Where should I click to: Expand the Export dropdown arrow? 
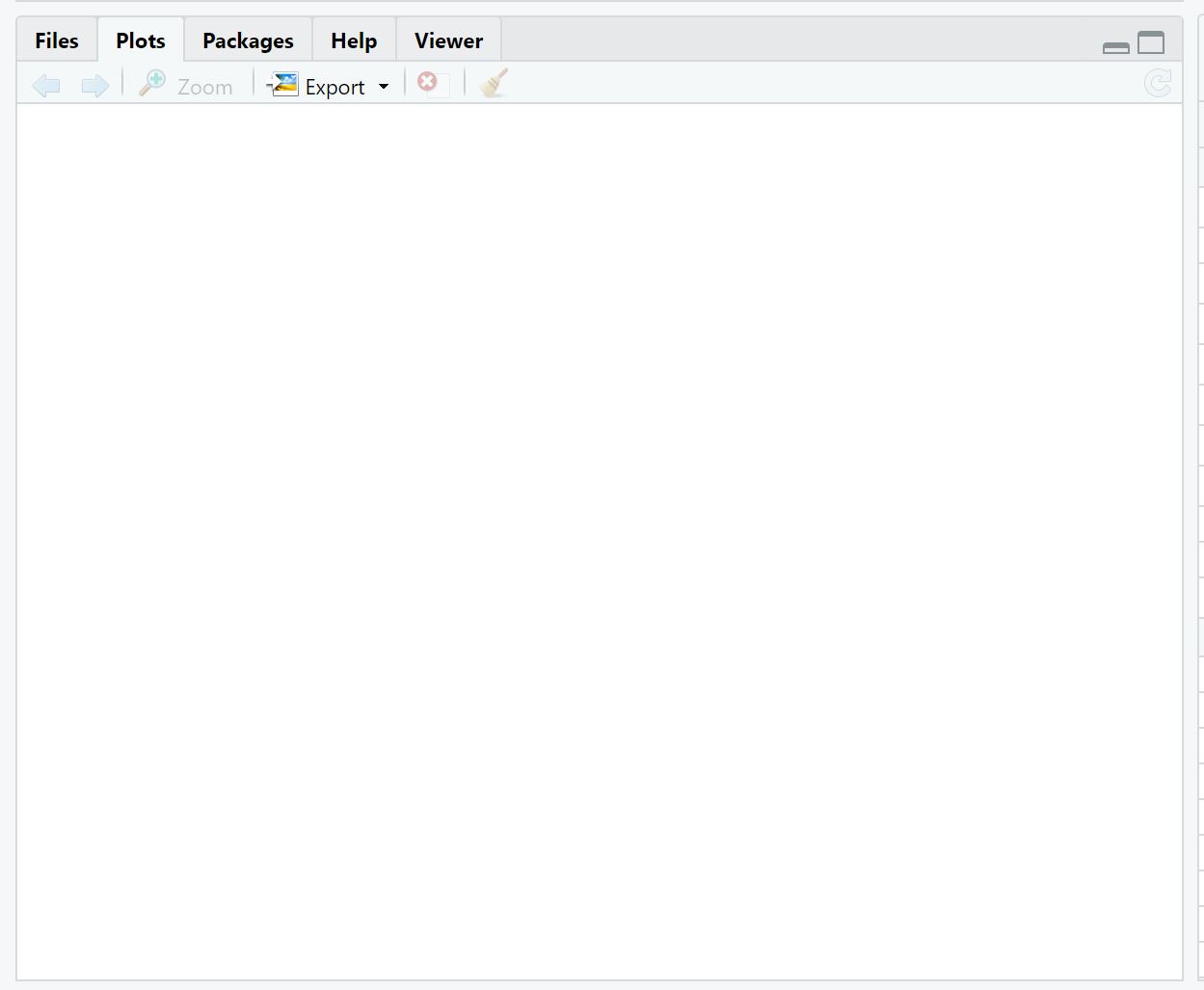tap(384, 87)
